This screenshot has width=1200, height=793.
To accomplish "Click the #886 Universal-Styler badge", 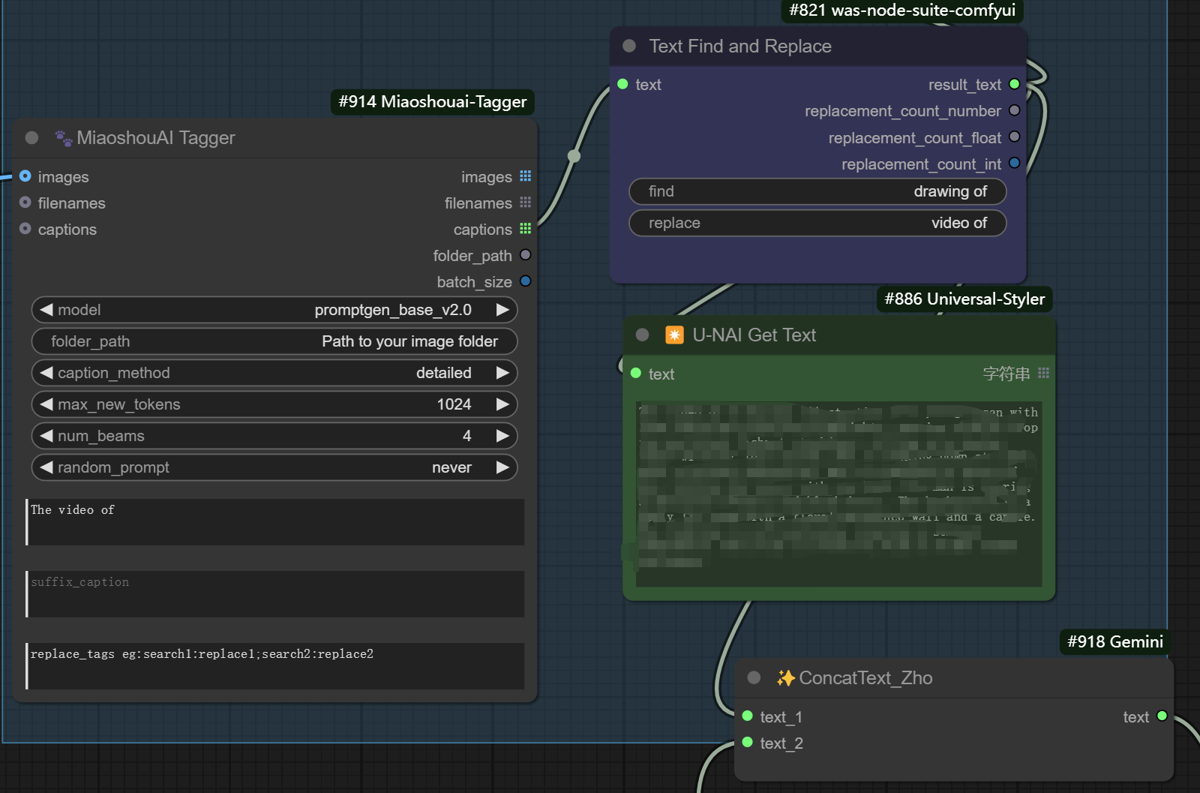I will pyautogui.click(x=964, y=299).
